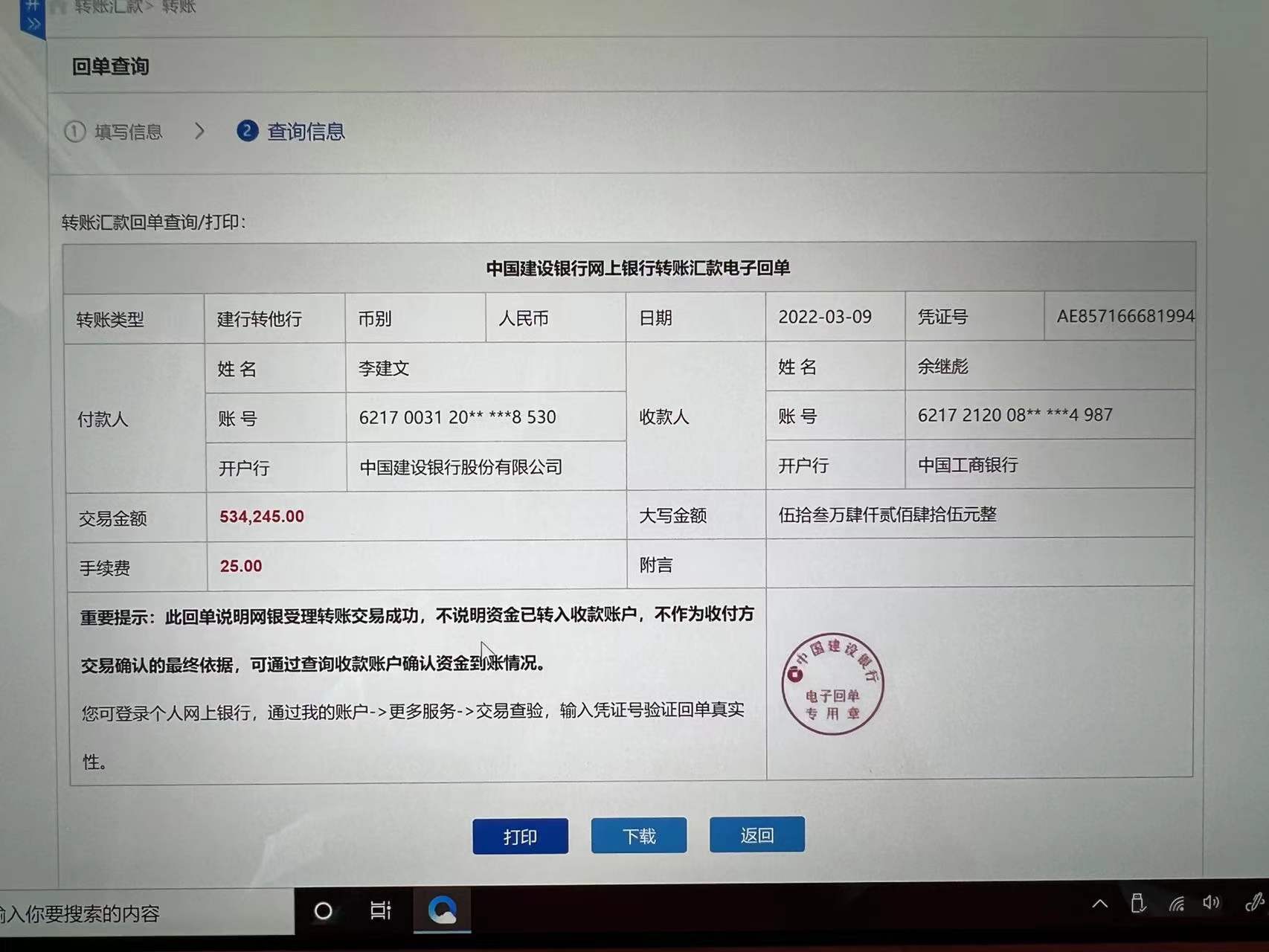Click the 转账 breadcrumb link

(179, 7)
